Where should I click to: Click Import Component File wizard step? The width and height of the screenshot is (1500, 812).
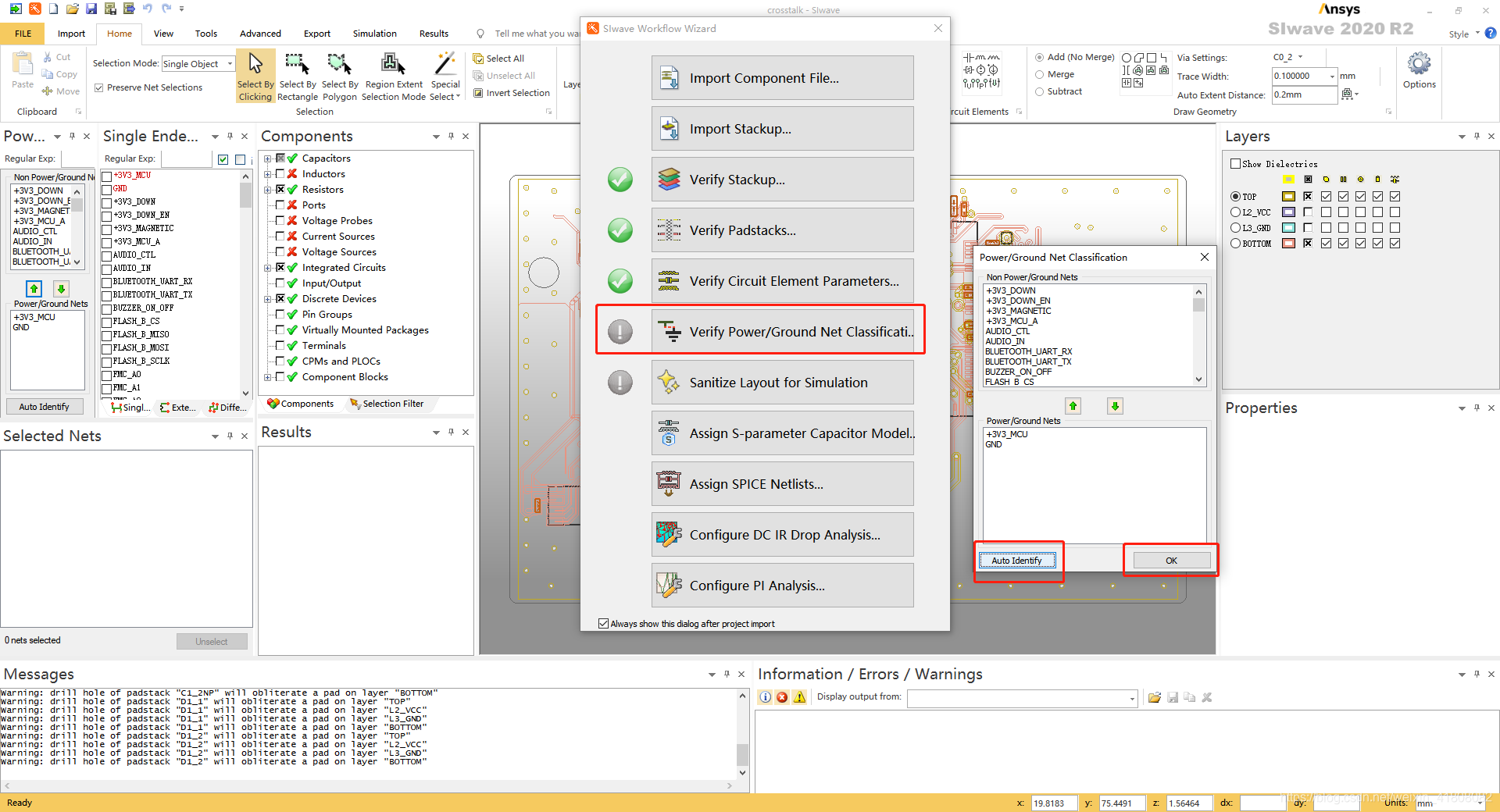(782, 78)
